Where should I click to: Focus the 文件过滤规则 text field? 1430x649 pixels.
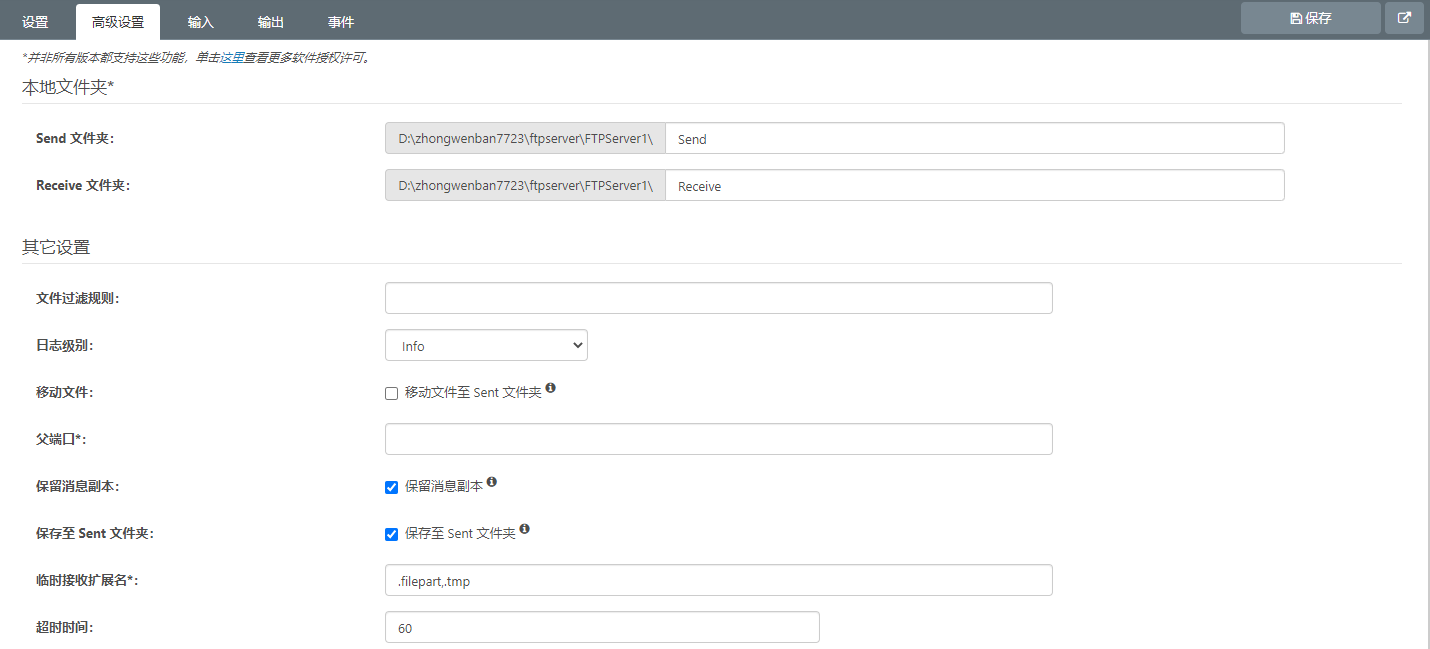coord(718,298)
